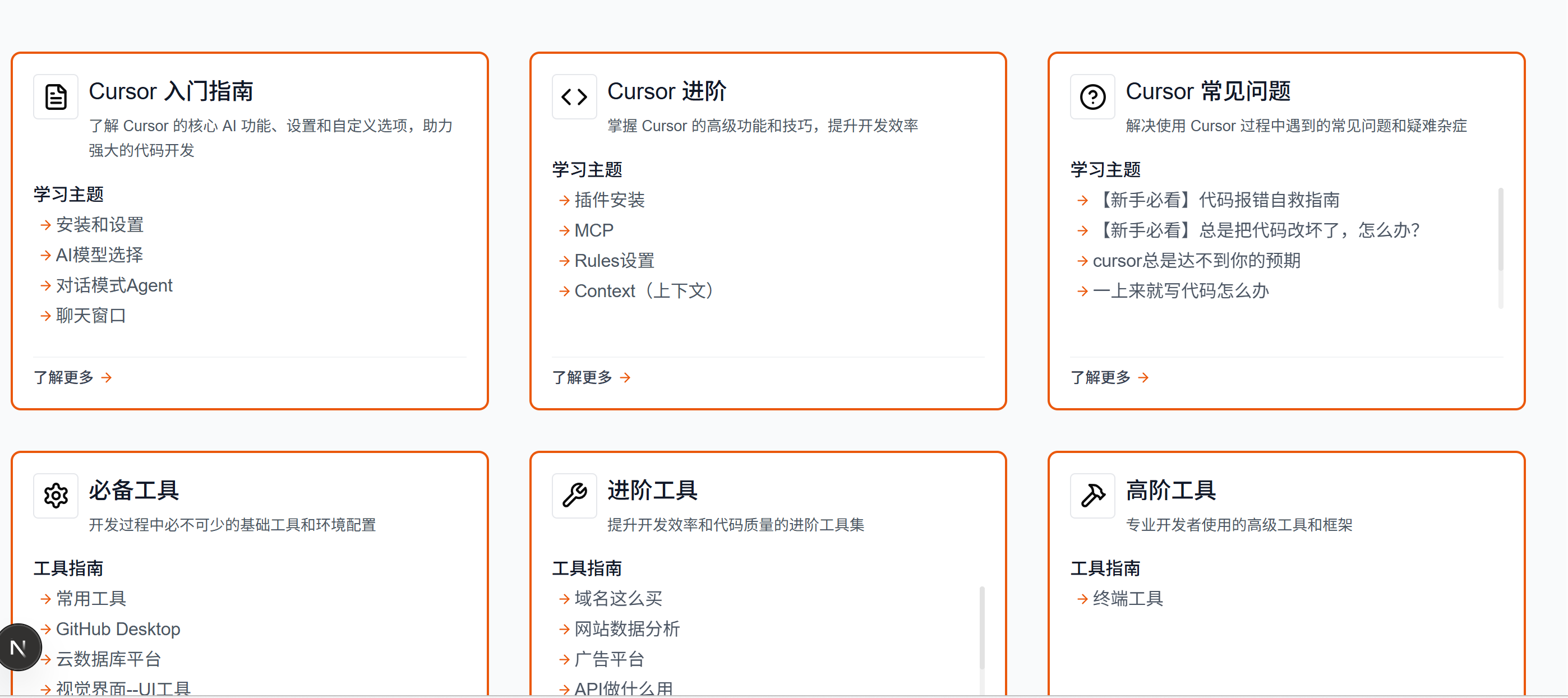Viewport: 1568px width, 698px height.
Task: Open the 安装和设置 topic
Action: (x=100, y=225)
